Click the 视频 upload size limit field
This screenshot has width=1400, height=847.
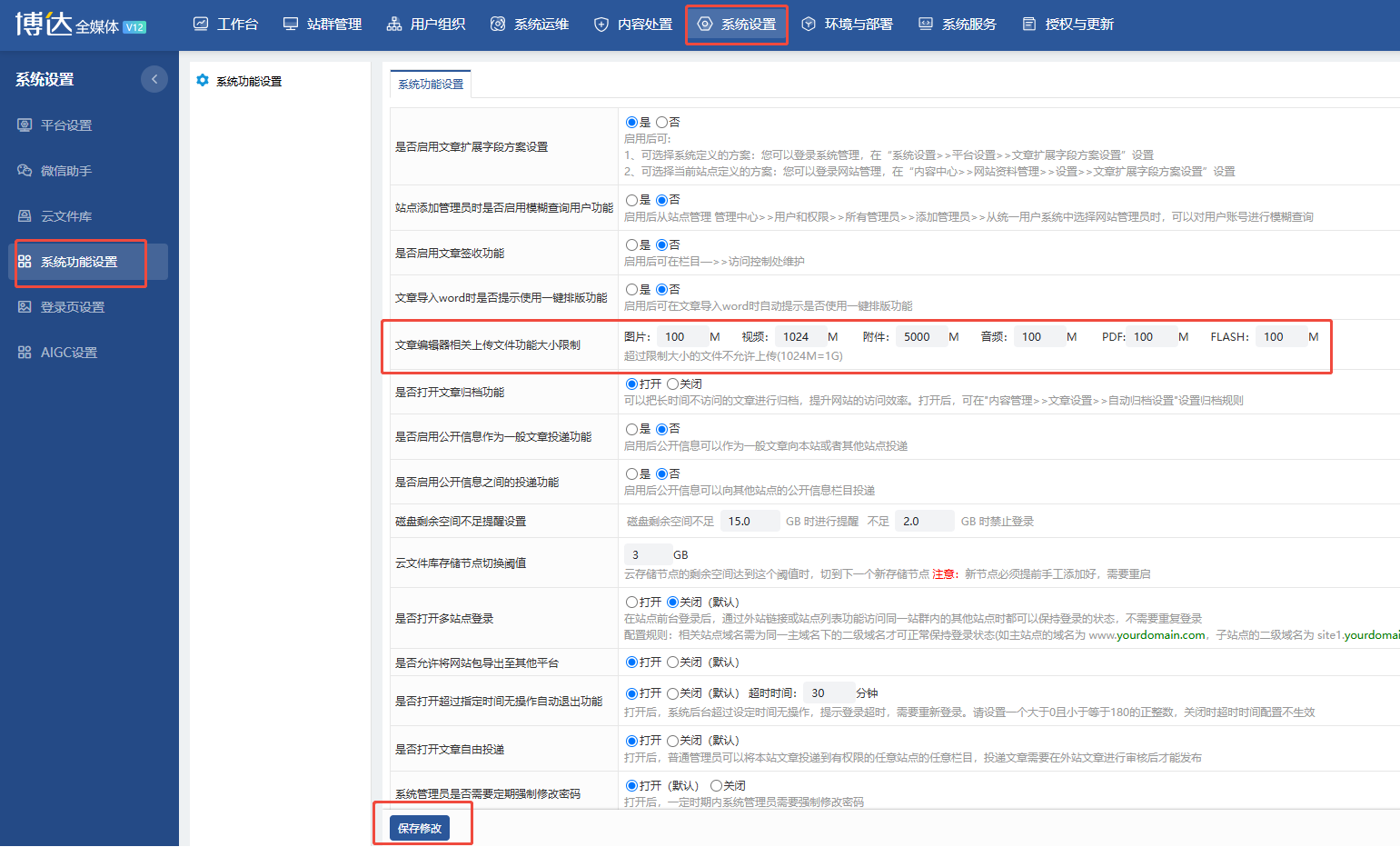click(x=800, y=336)
